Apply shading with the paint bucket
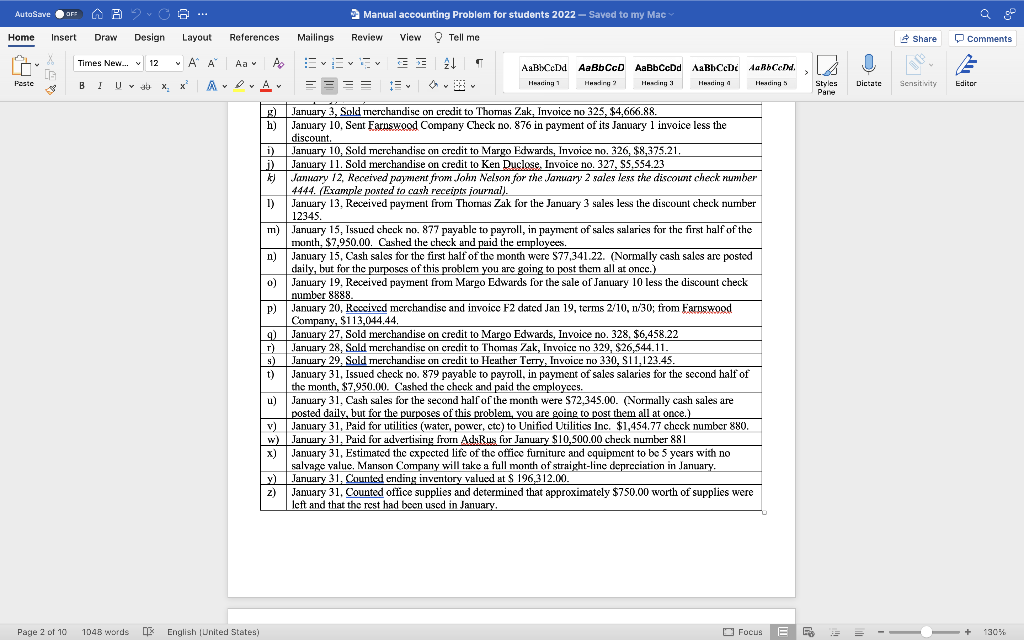1024x640 pixels. [433, 86]
